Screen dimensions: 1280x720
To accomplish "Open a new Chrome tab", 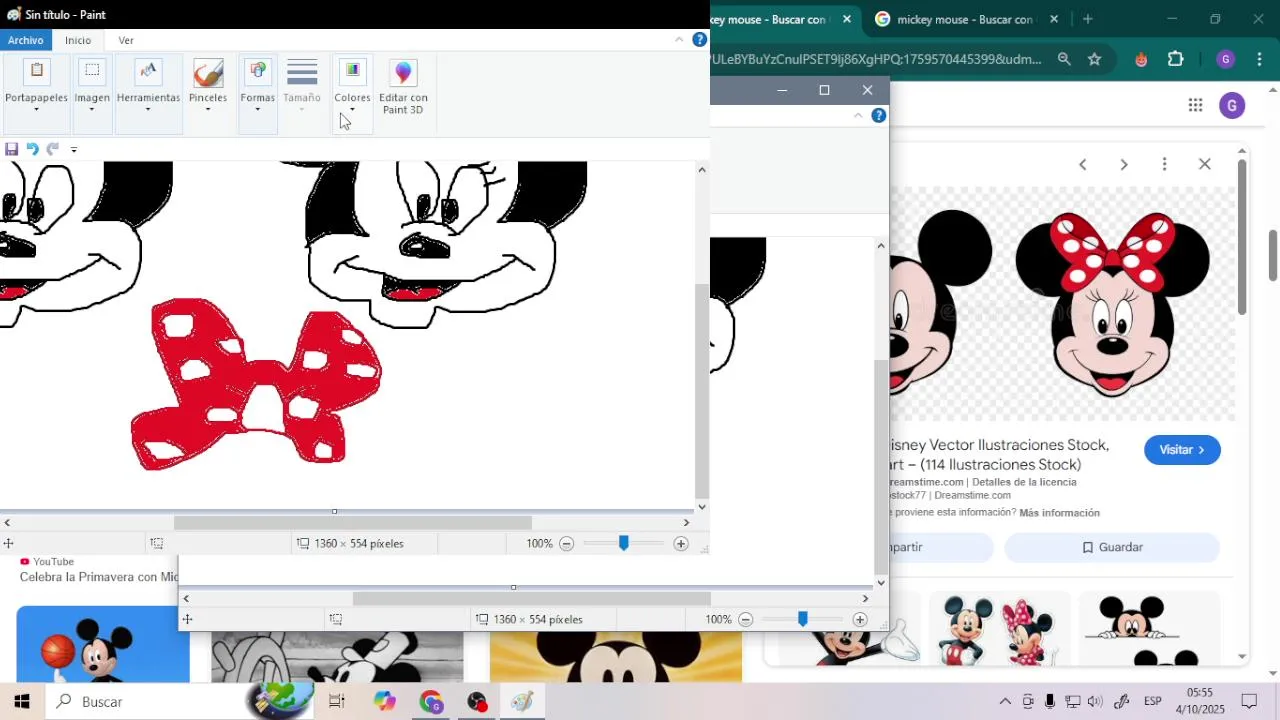I will tap(1088, 19).
